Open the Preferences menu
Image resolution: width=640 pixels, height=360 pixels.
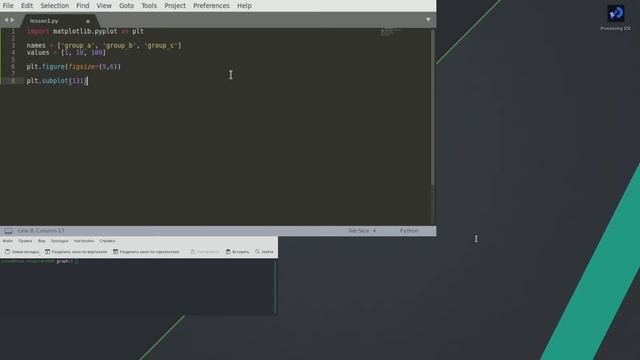pos(211,6)
